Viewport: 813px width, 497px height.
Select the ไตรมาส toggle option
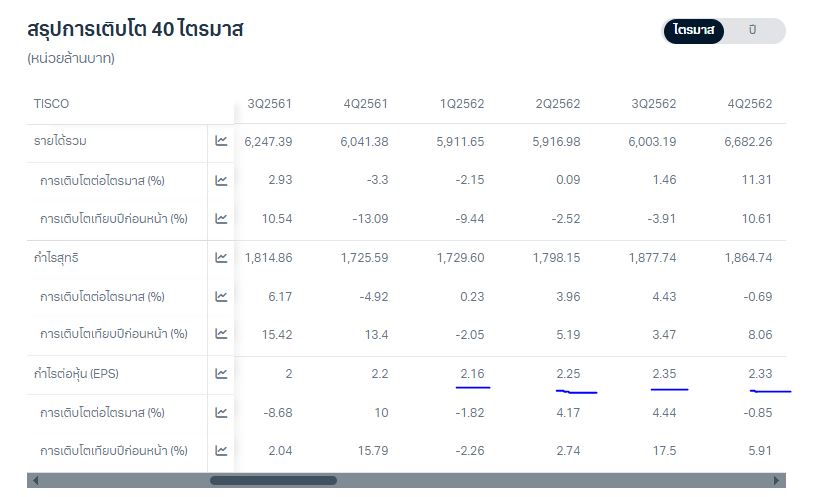694,30
